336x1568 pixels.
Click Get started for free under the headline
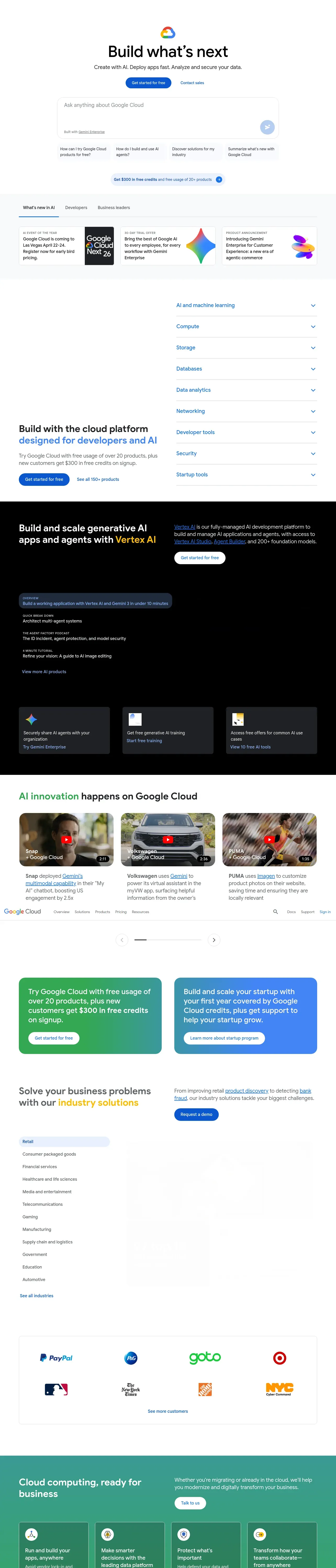[x=148, y=83]
